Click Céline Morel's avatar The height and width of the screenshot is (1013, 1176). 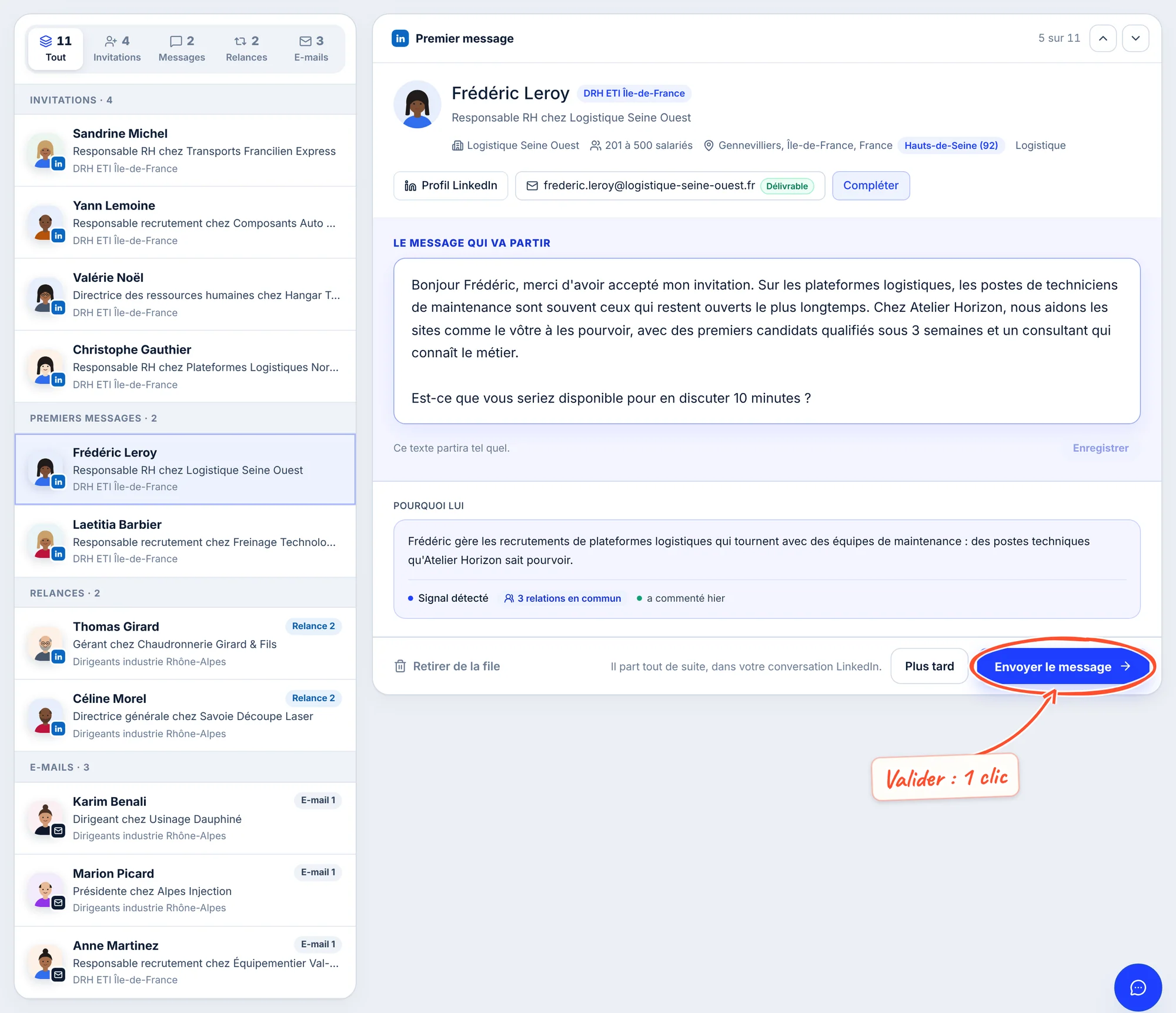[46, 716]
